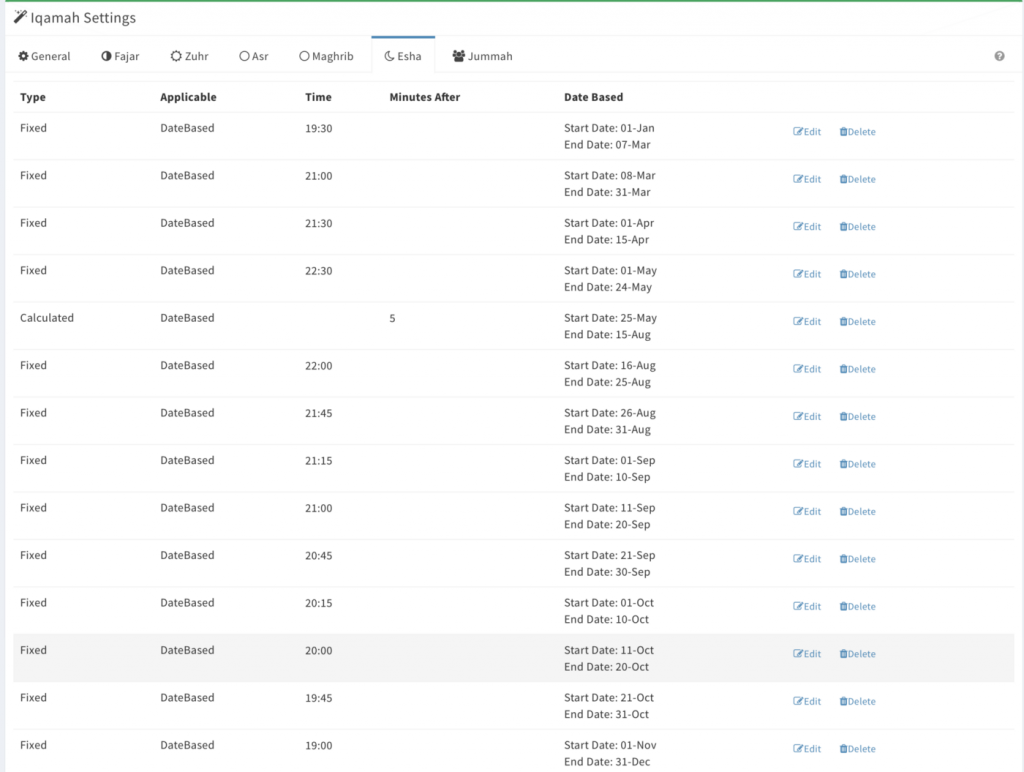Delete the 21:30 iqamah row
Image resolution: width=1024 pixels, height=772 pixels.
857,227
